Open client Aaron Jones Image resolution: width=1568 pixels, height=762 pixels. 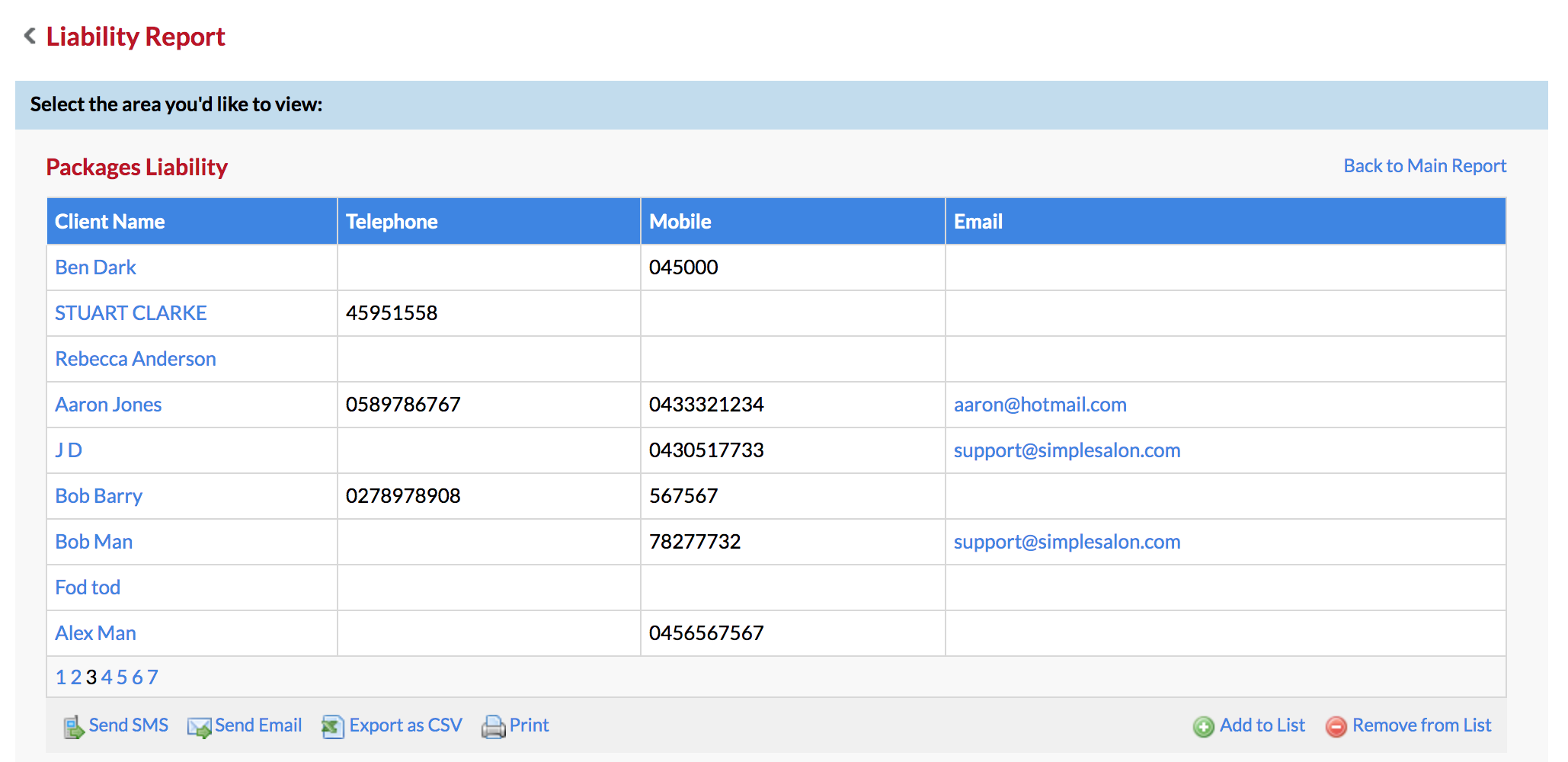[x=108, y=405]
